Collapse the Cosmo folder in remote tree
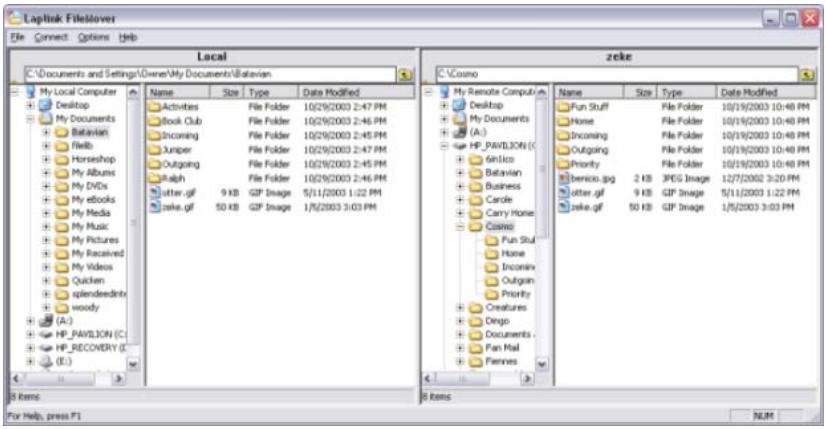 click(460, 227)
